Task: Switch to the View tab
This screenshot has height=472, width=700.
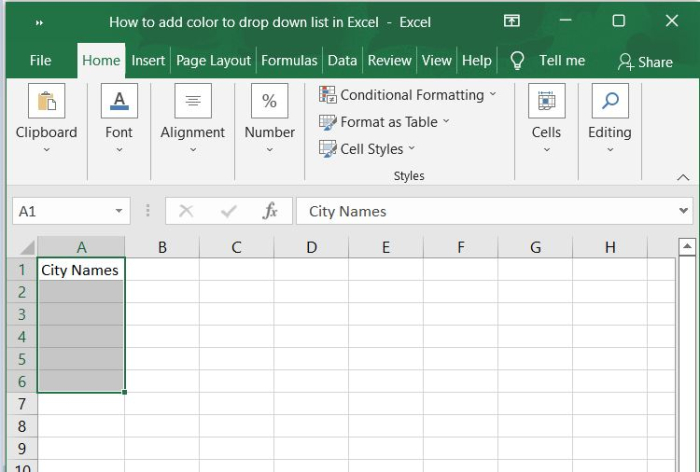Action: click(437, 60)
